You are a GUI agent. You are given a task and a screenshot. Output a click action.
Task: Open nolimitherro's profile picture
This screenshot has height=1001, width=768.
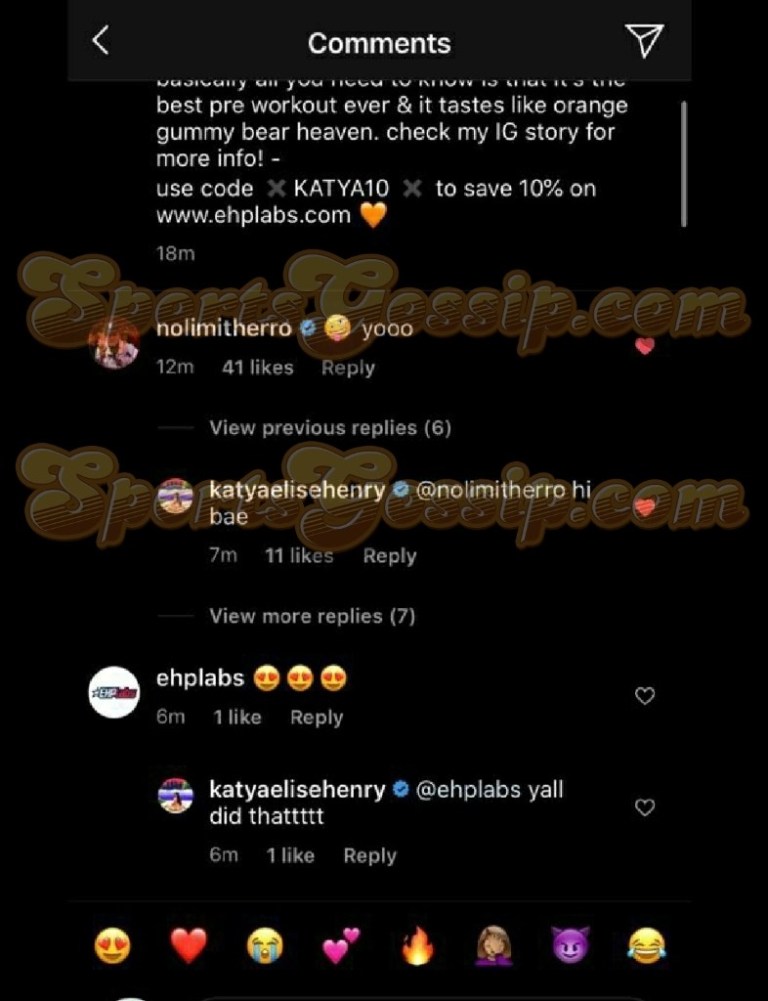115,344
